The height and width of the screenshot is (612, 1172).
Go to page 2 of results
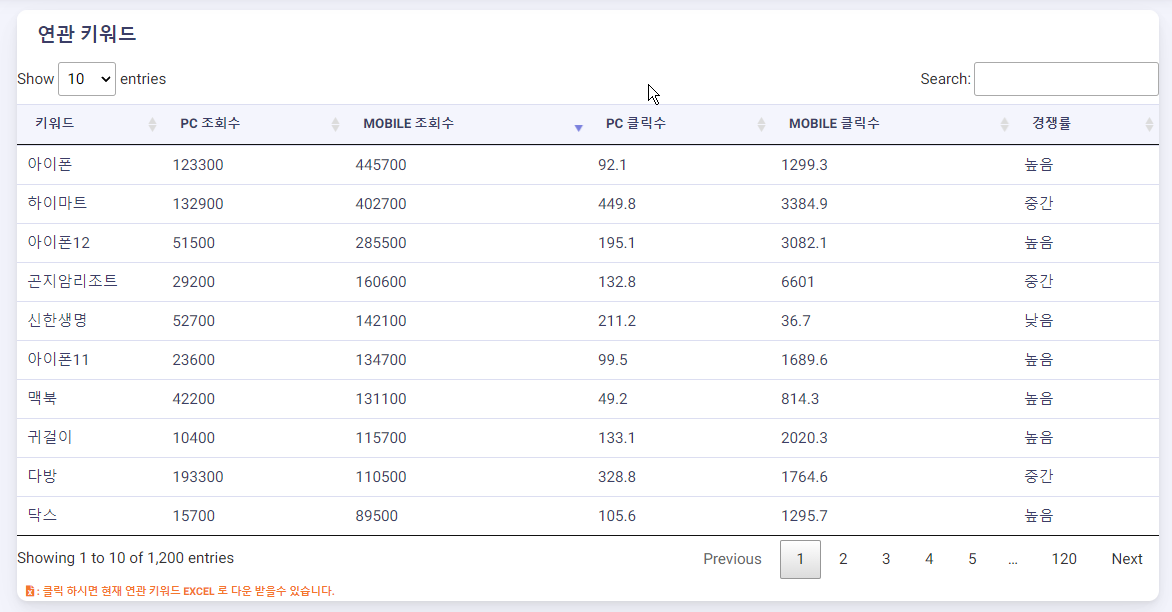843,559
